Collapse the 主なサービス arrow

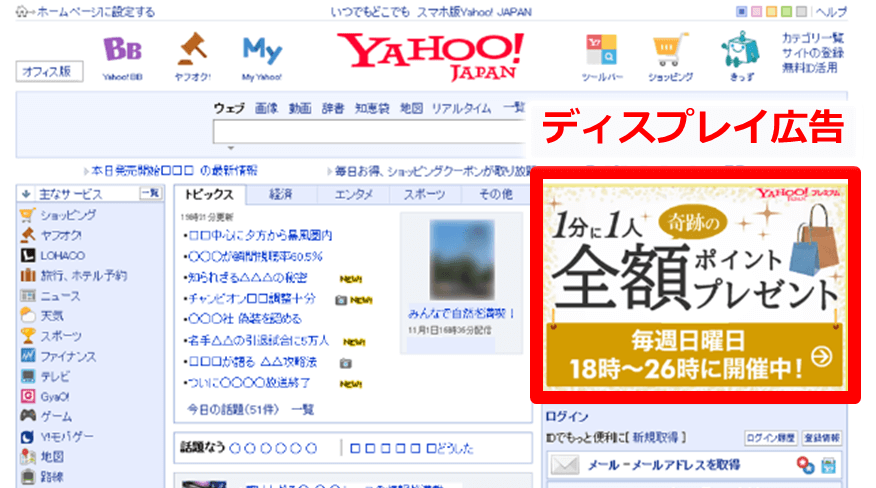click(26, 194)
